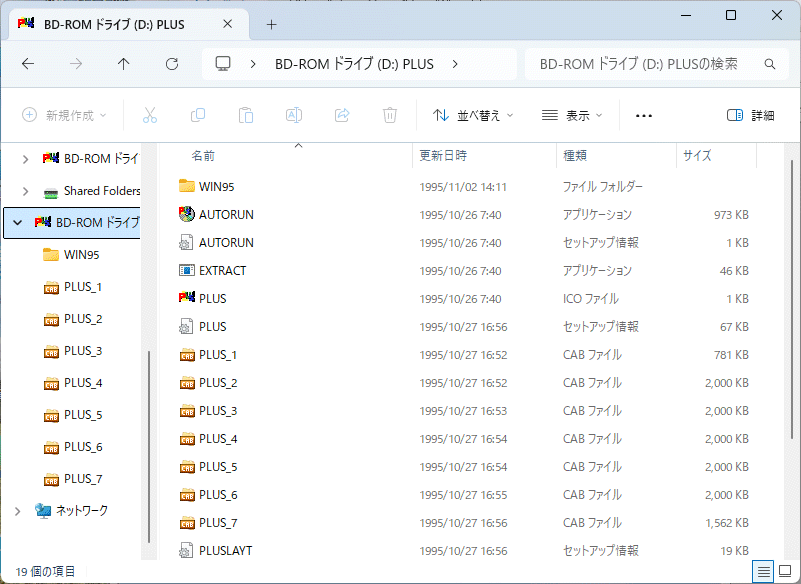This screenshot has height=584, width=801.
Task: Close the BD-ROM ドライブ (D:) PLUS tab
Action: pyautogui.click(x=228, y=24)
